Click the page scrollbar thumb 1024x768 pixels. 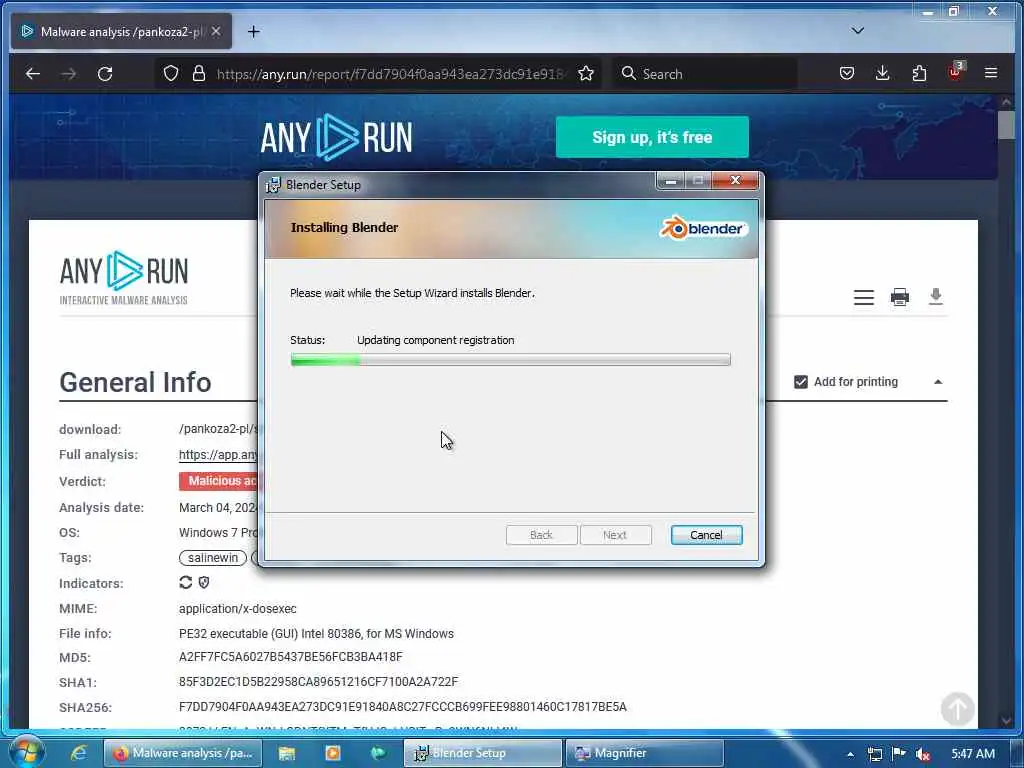1006,124
